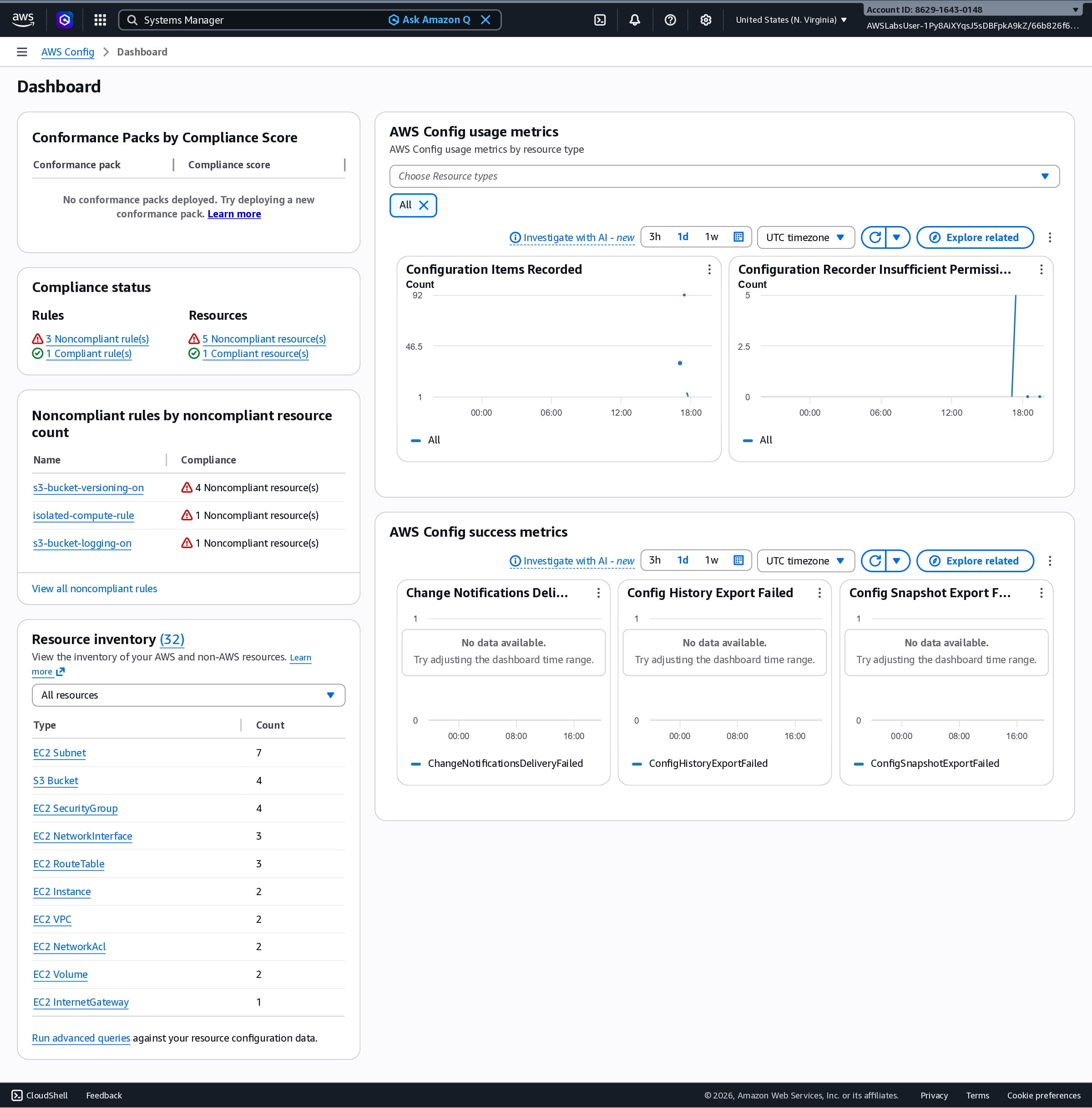Open the isolated-compute-rule rule
The width and height of the screenshot is (1092, 1108).
pos(83,515)
